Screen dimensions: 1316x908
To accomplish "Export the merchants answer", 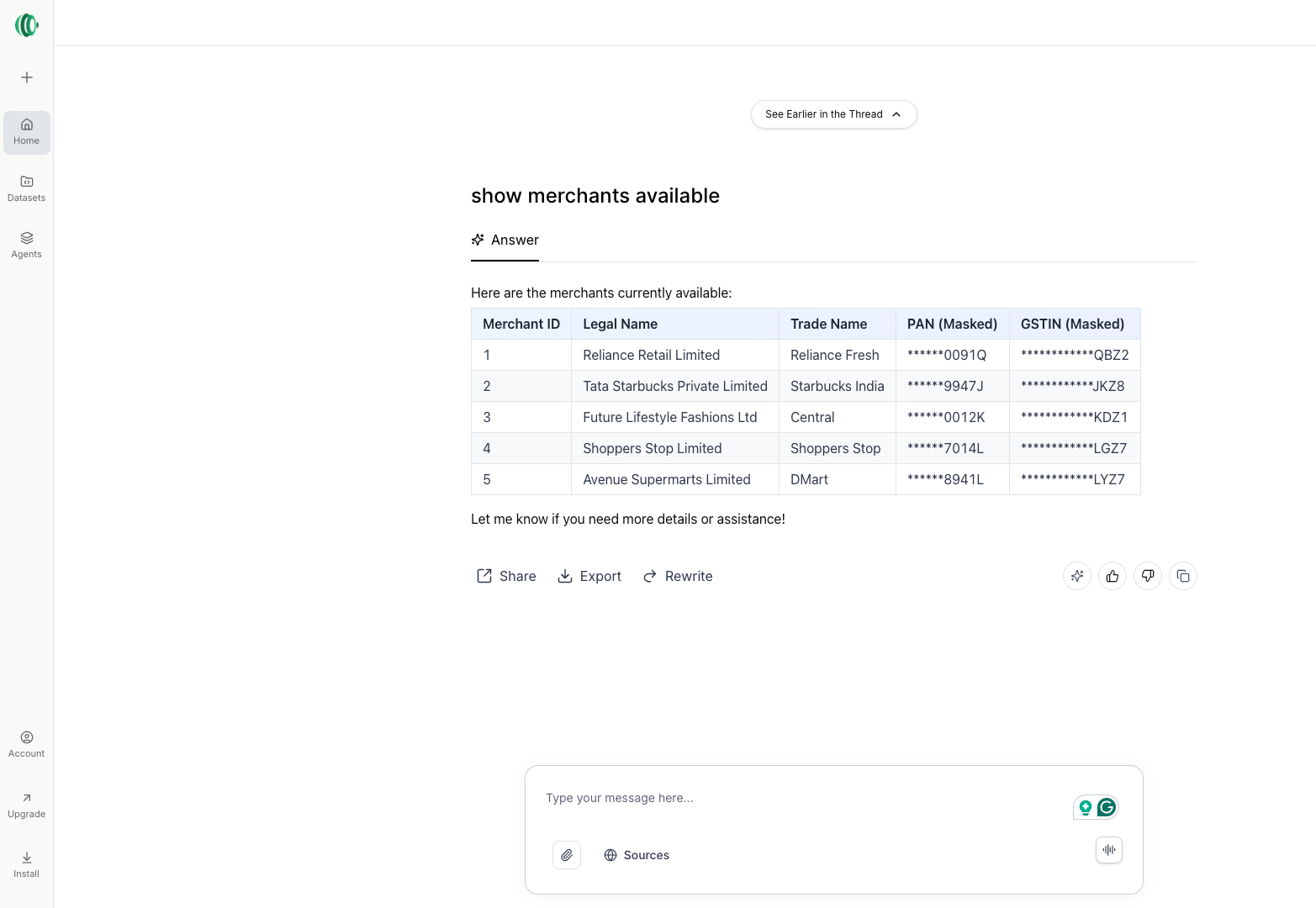I will click(589, 576).
